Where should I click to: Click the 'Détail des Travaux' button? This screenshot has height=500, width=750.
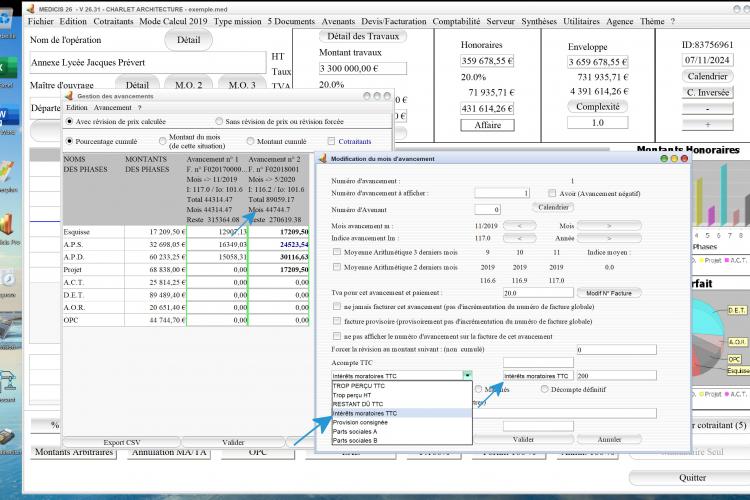pos(363,36)
